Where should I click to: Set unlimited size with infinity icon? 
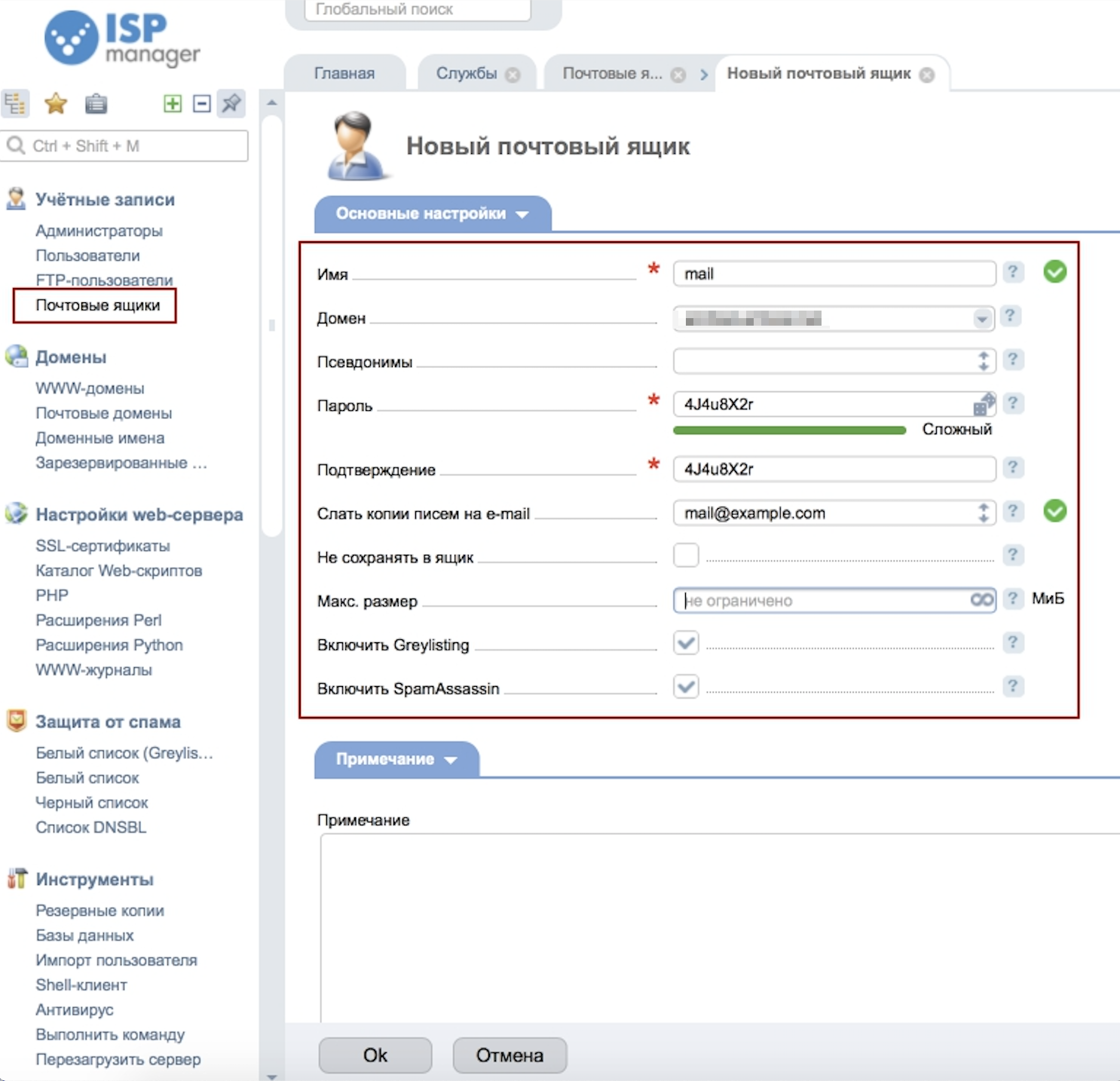(982, 600)
